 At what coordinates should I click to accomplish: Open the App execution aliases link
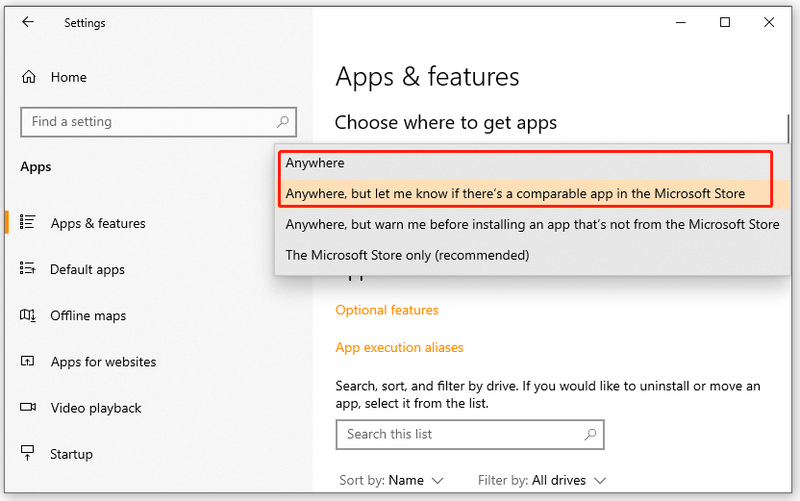(399, 347)
